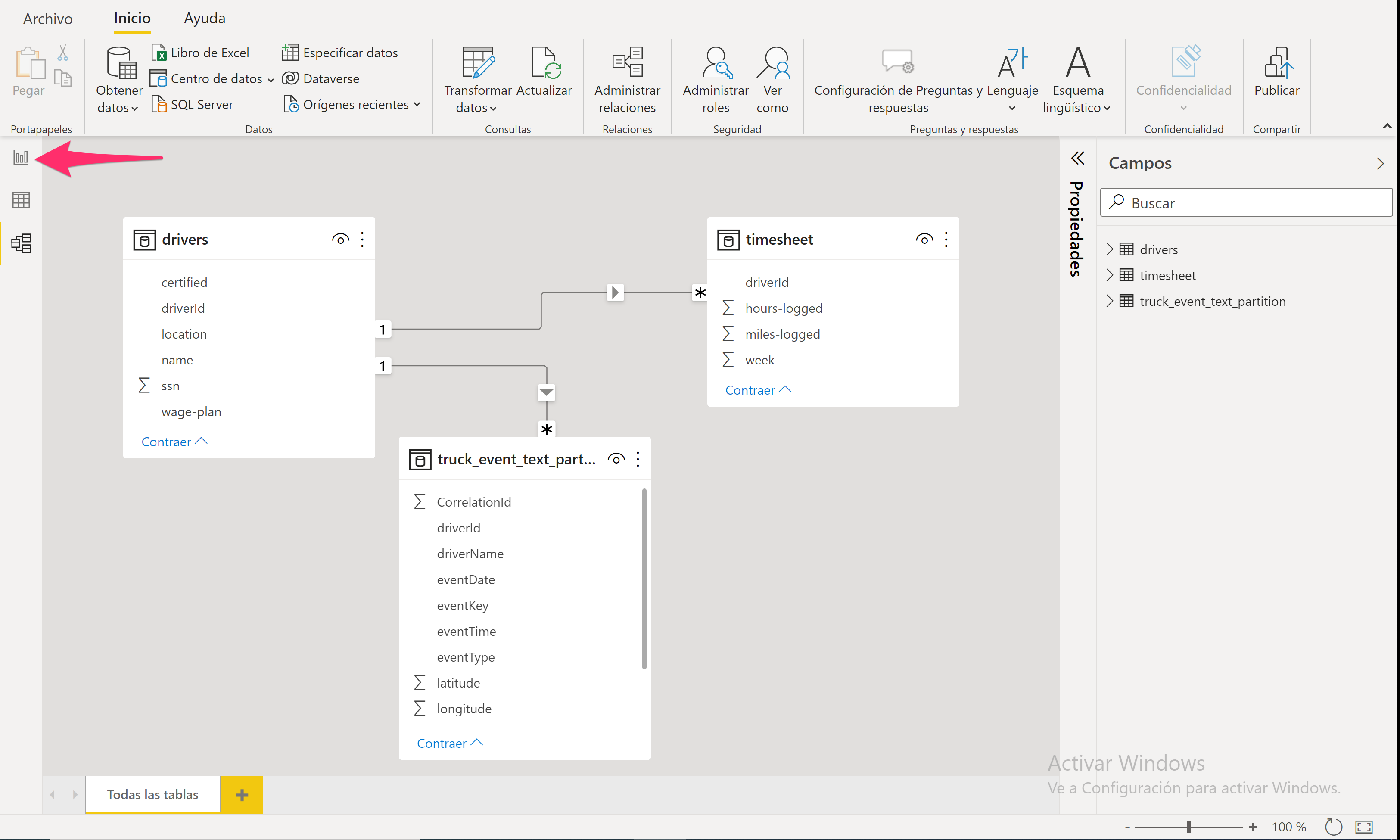
Task: Toggle visibility of truck_event_text_partition table
Action: pos(616,459)
